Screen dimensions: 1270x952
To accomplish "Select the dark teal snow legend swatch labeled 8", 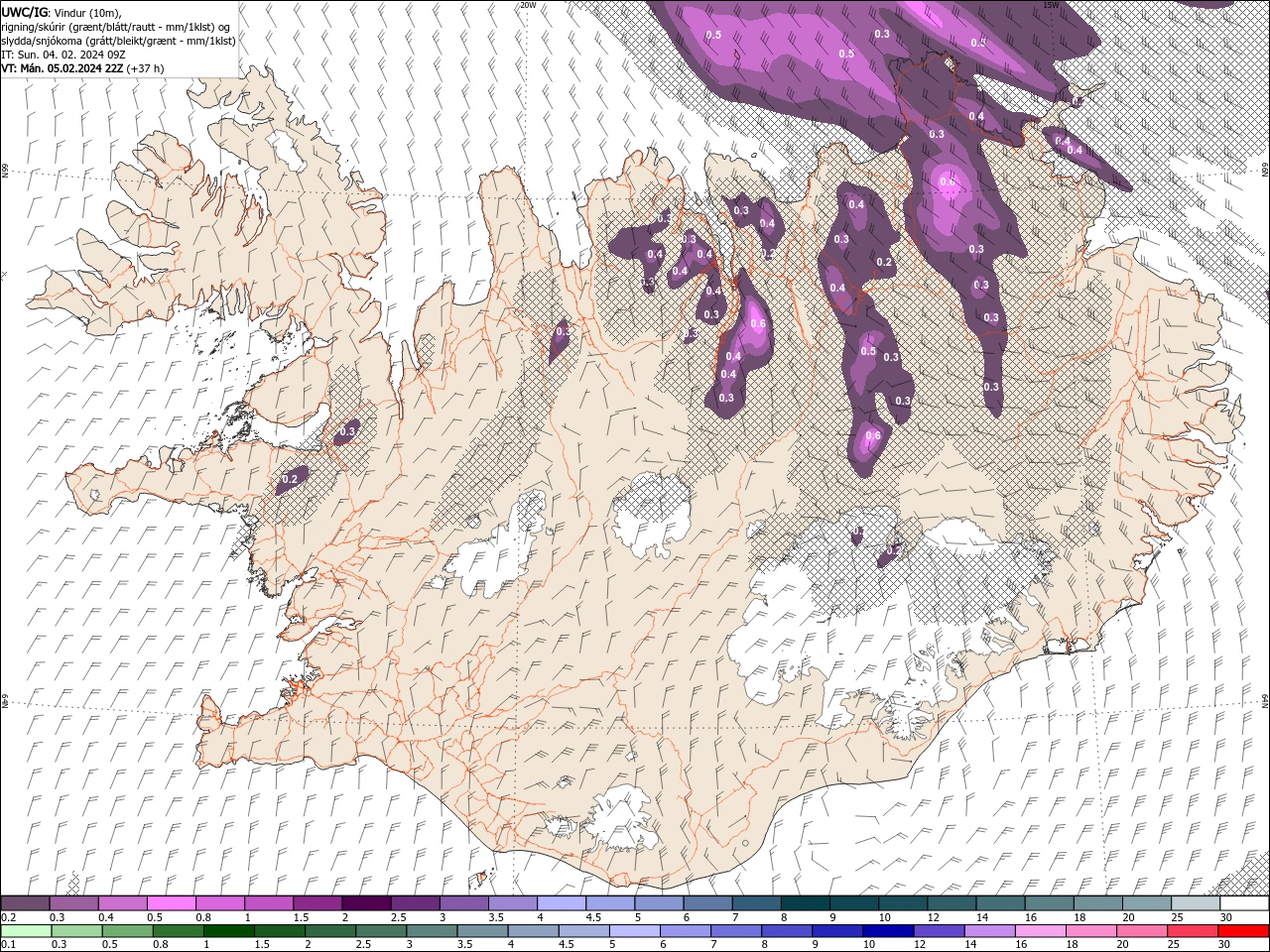I will coord(805,903).
